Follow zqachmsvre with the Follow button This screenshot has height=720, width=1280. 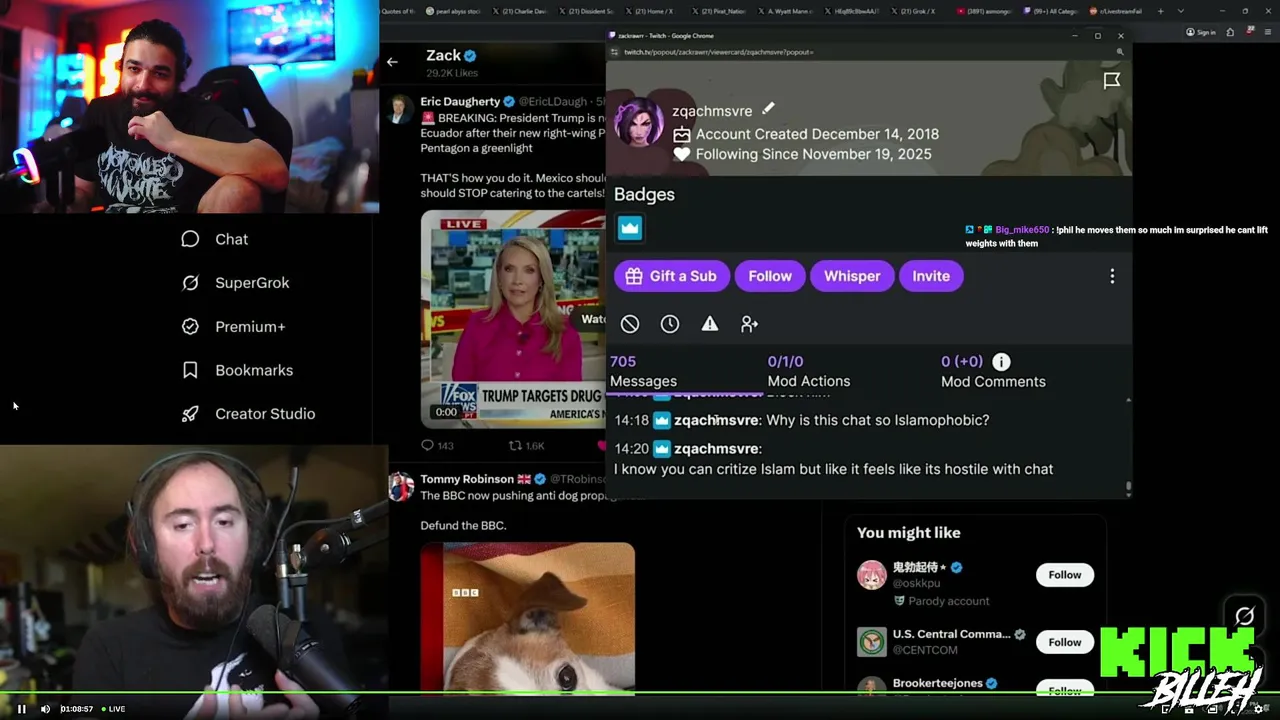[x=770, y=276]
